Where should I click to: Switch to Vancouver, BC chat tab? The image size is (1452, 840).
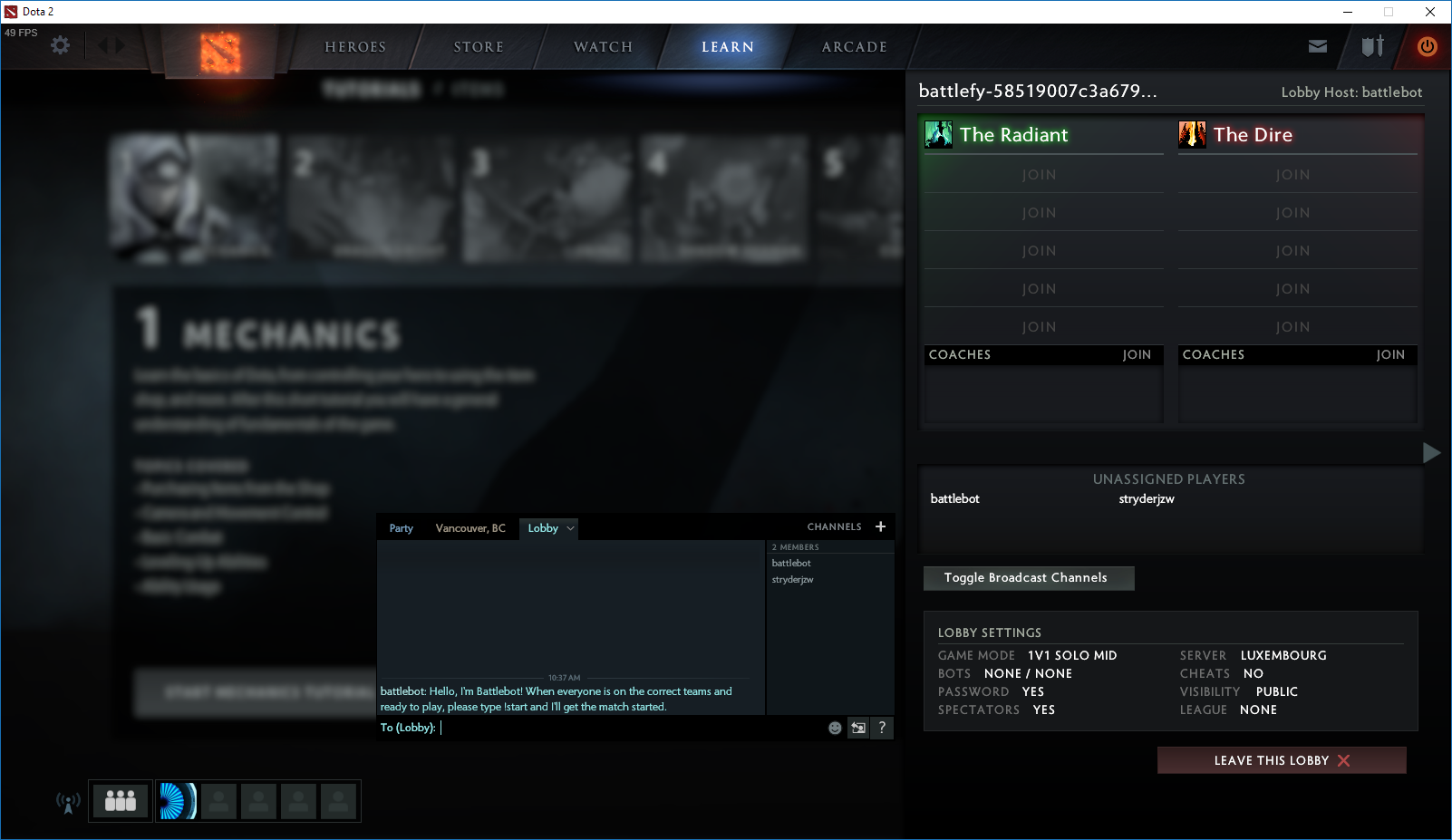coord(470,528)
